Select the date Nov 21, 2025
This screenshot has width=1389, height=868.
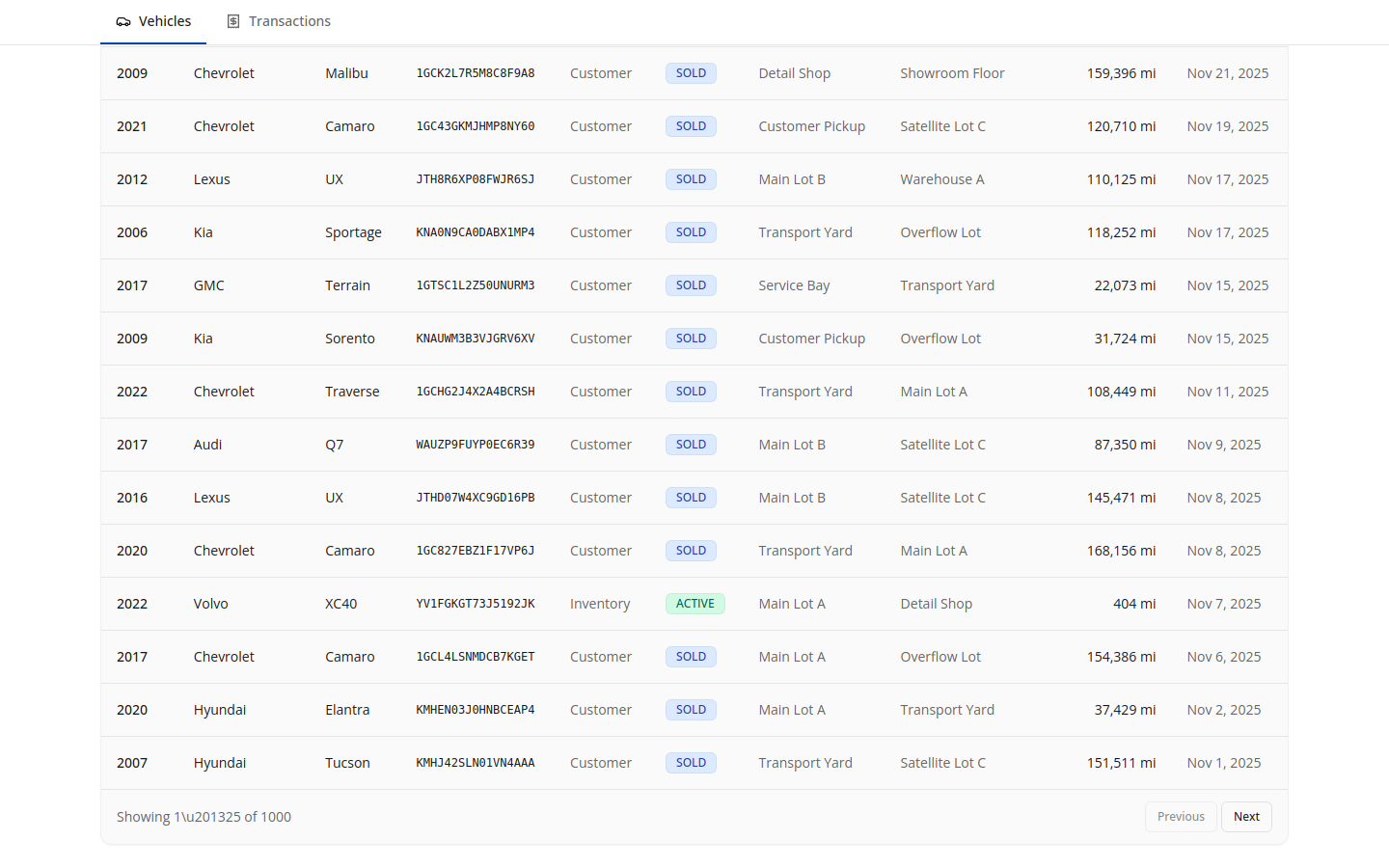pos(1228,73)
